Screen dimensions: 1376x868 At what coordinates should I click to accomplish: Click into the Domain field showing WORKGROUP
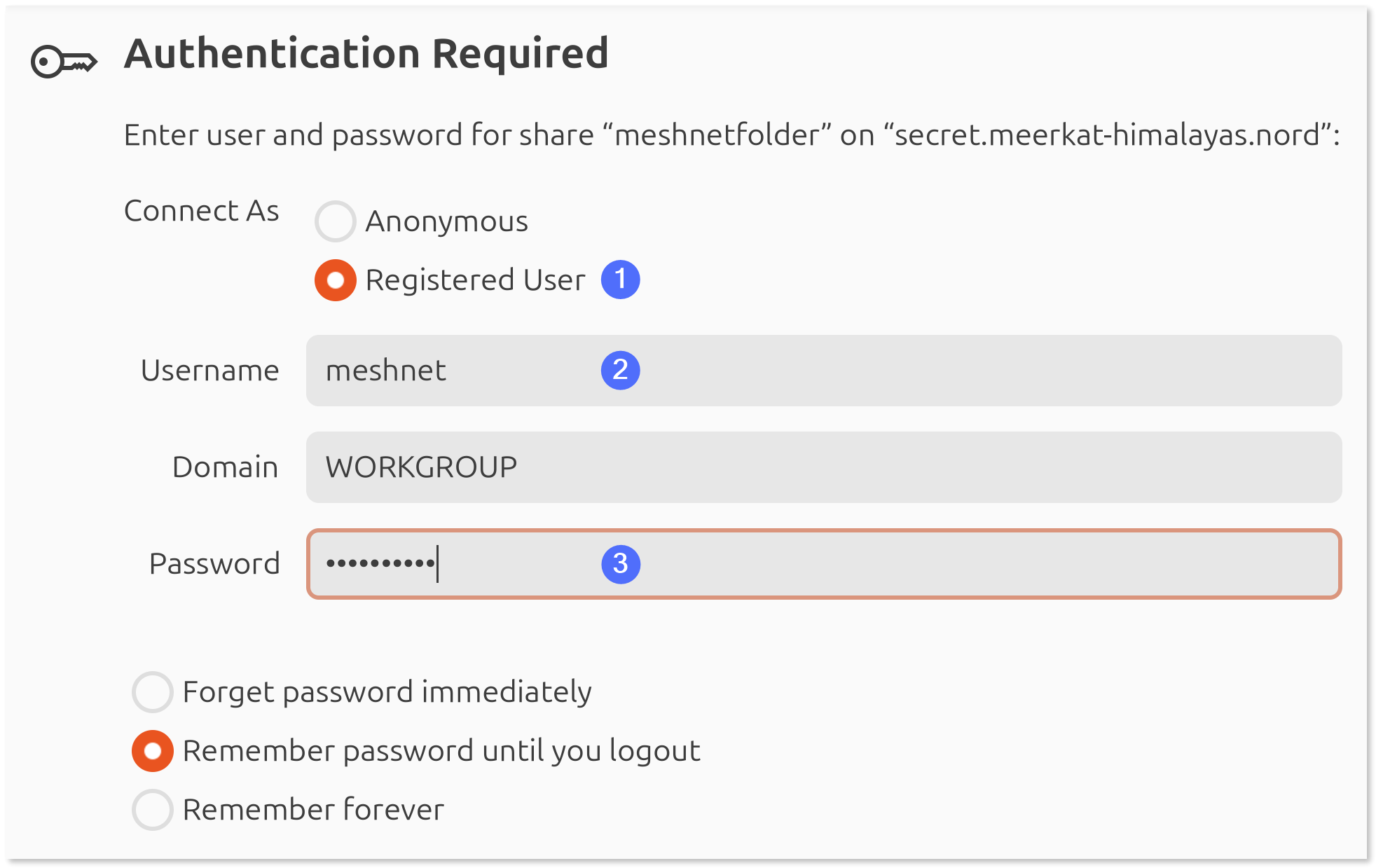(823, 467)
